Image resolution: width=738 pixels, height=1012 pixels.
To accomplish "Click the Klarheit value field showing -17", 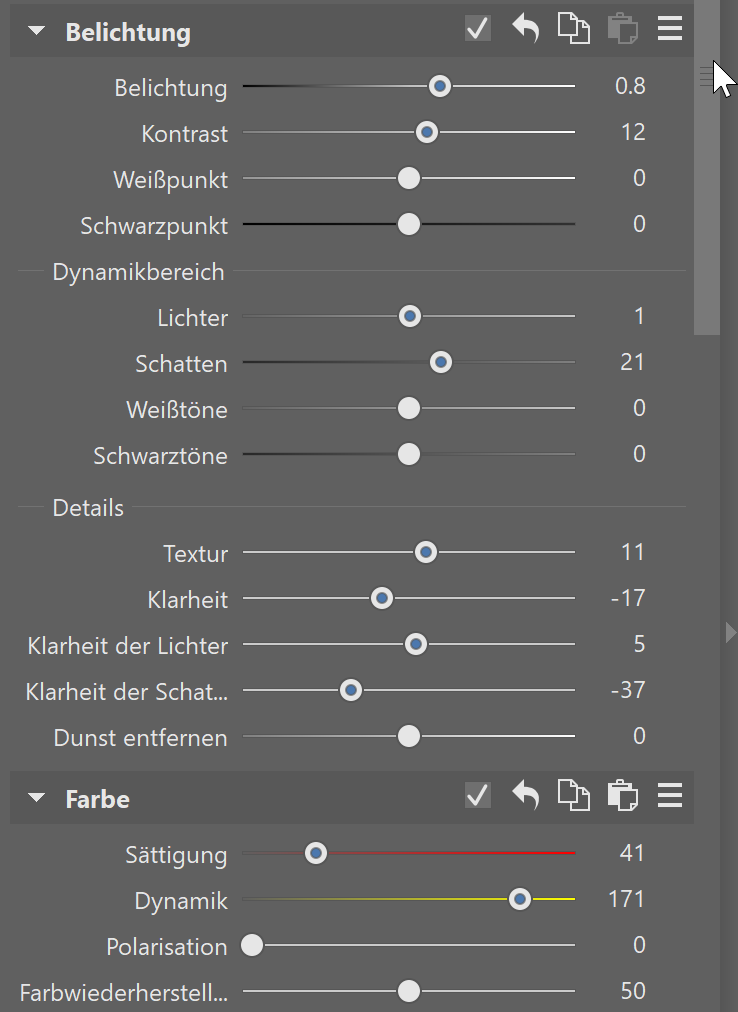I will pyautogui.click(x=628, y=598).
